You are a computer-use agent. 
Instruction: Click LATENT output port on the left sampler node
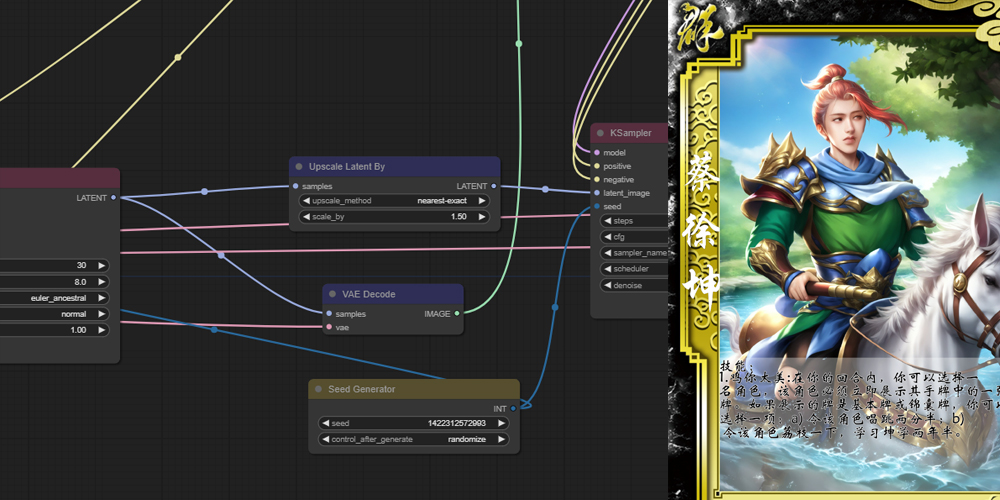tap(114, 198)
